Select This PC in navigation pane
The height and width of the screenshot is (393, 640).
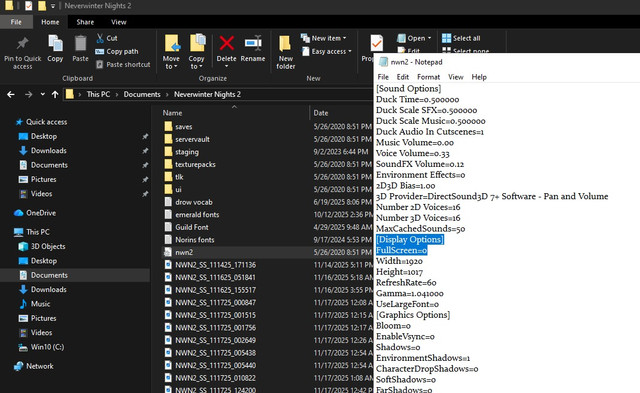(x=32, y=232)
